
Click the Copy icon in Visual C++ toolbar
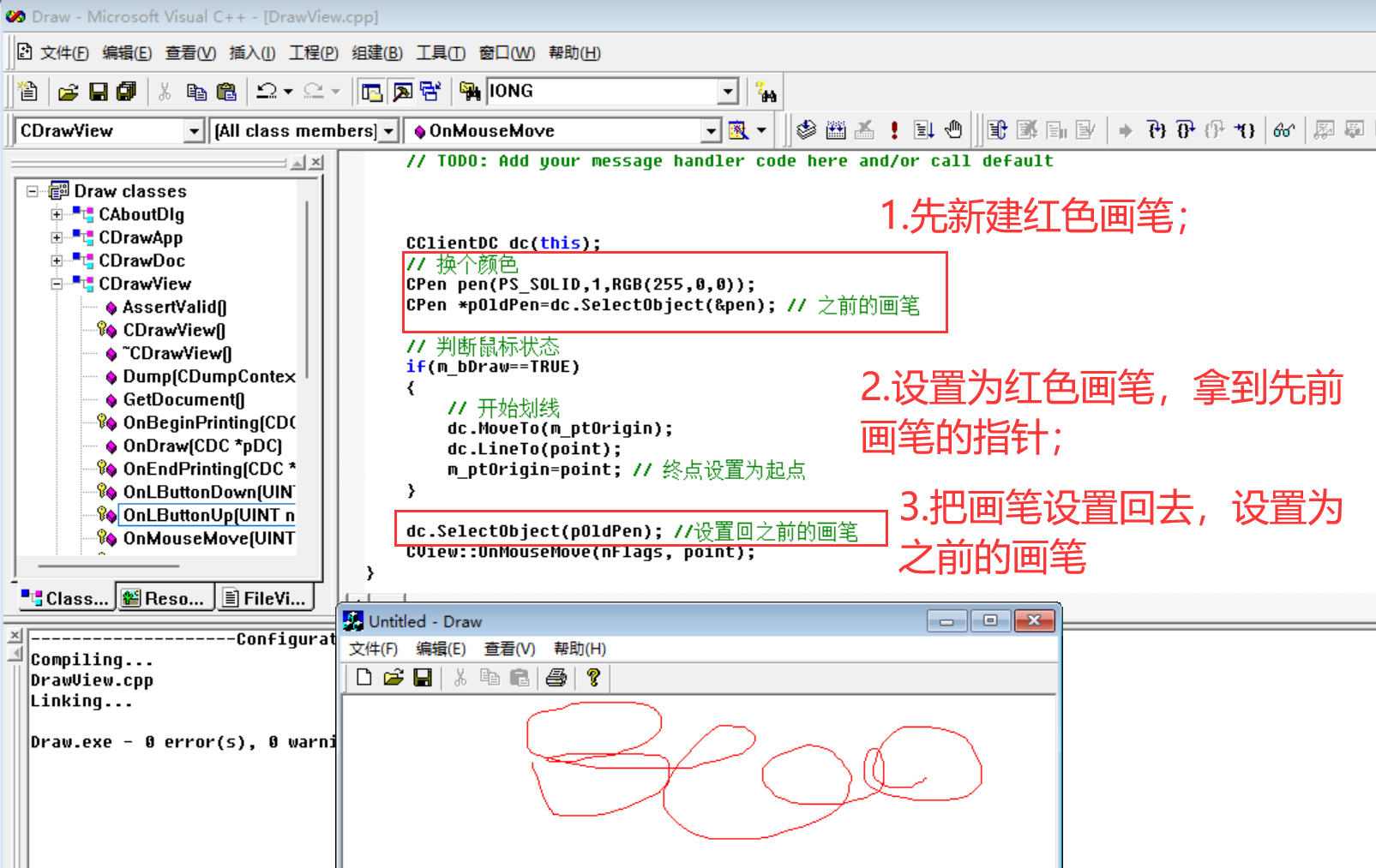pyautogui.click(x=196, y=92)
